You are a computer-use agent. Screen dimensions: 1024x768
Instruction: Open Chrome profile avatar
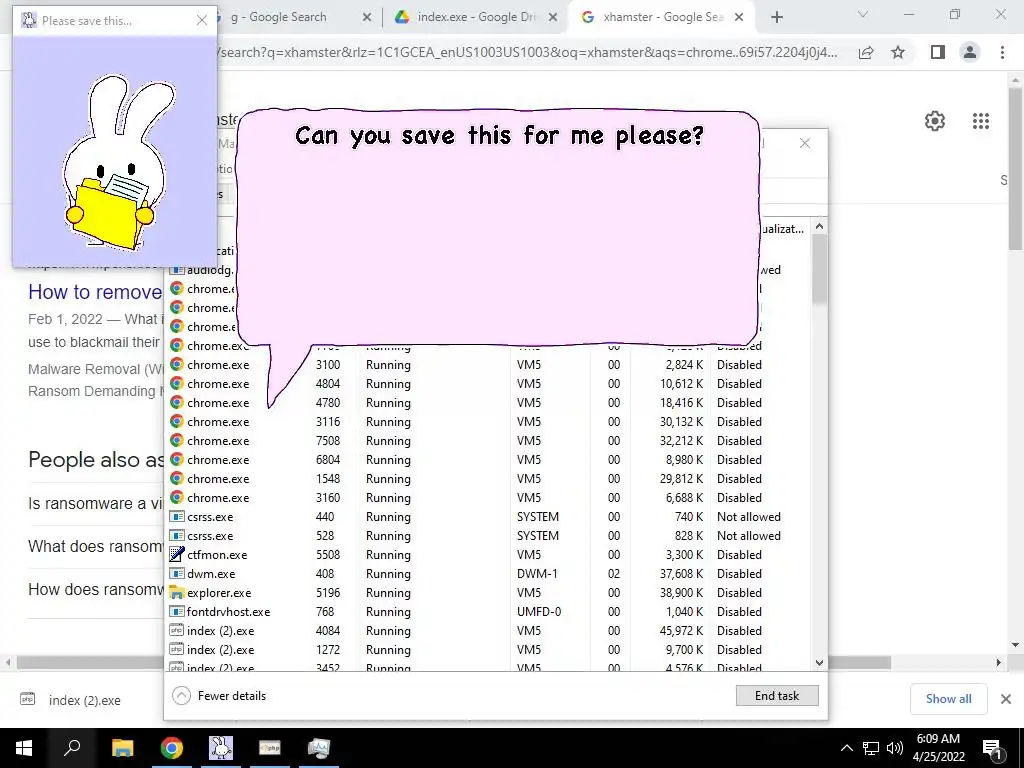click(x=970, y=52)
